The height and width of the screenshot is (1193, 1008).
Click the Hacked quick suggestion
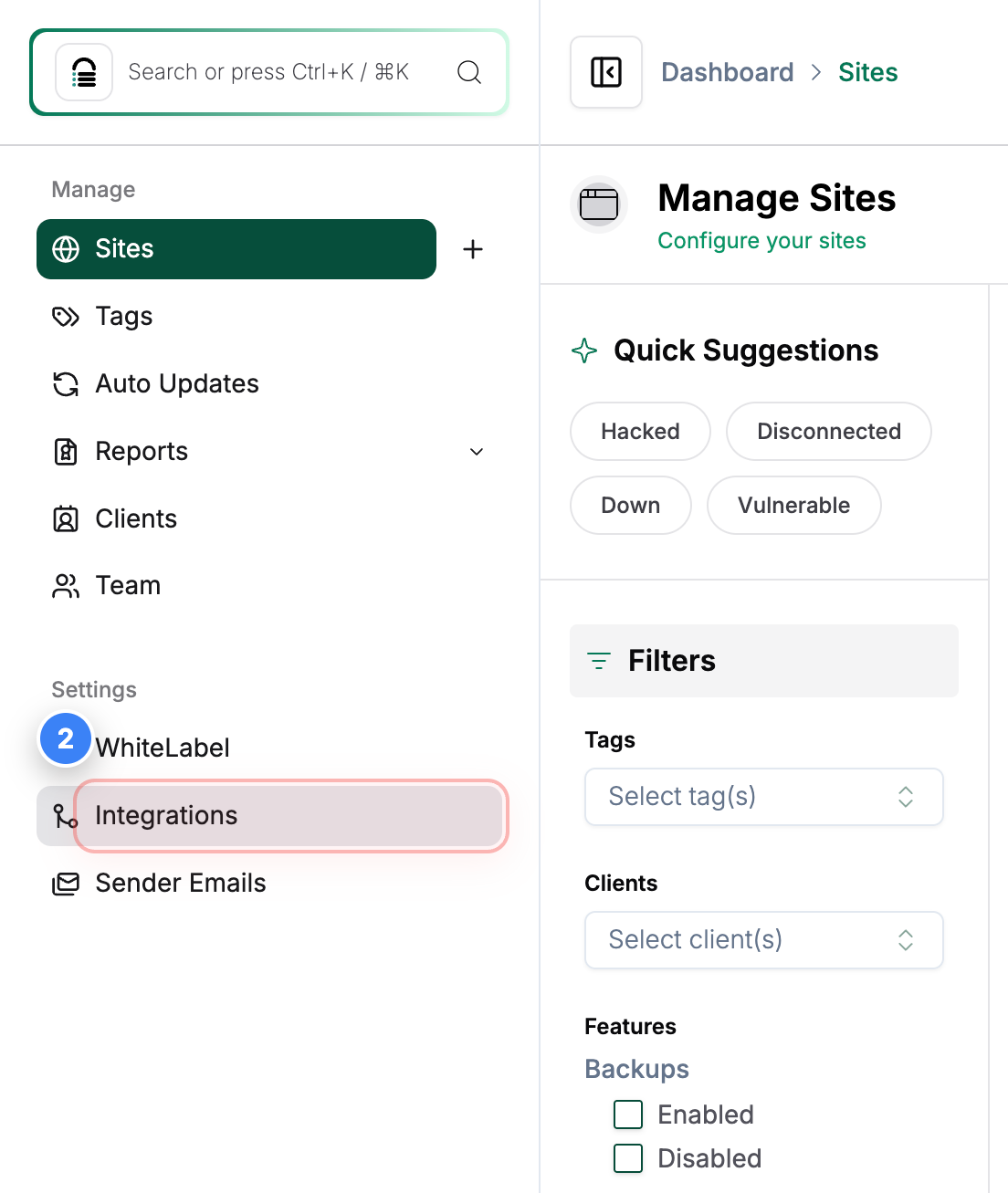click(639, 431)
